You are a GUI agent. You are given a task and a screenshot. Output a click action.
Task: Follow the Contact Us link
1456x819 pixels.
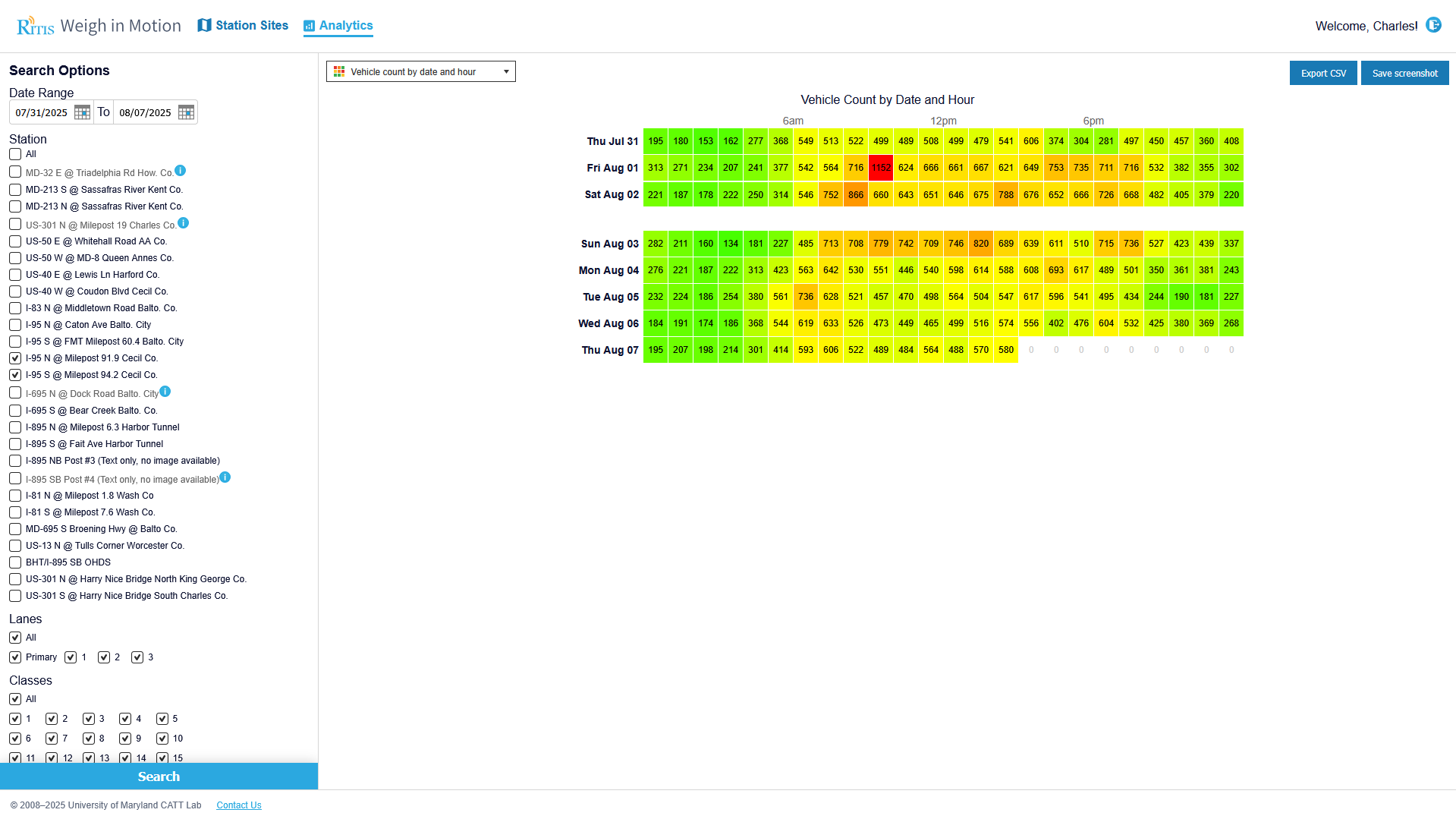(238, 805)
